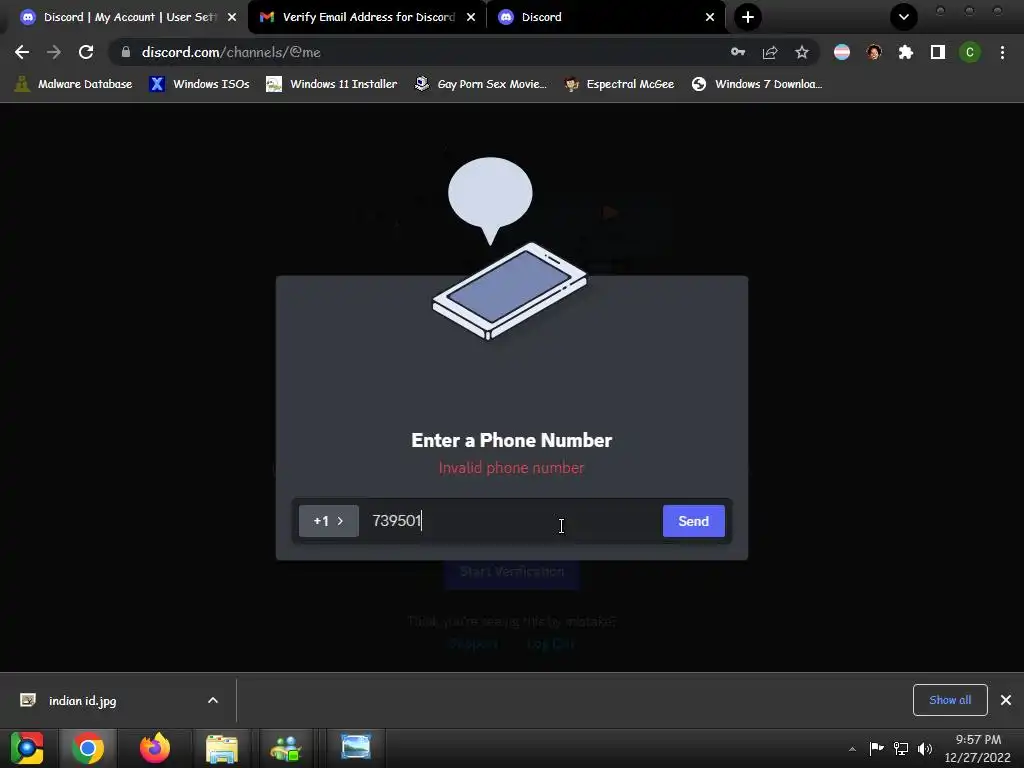The width and height of the screenshot is (1024, 768).
Task: Switch to Verify Email Address Gmail tab
Action: click(368, 17)
